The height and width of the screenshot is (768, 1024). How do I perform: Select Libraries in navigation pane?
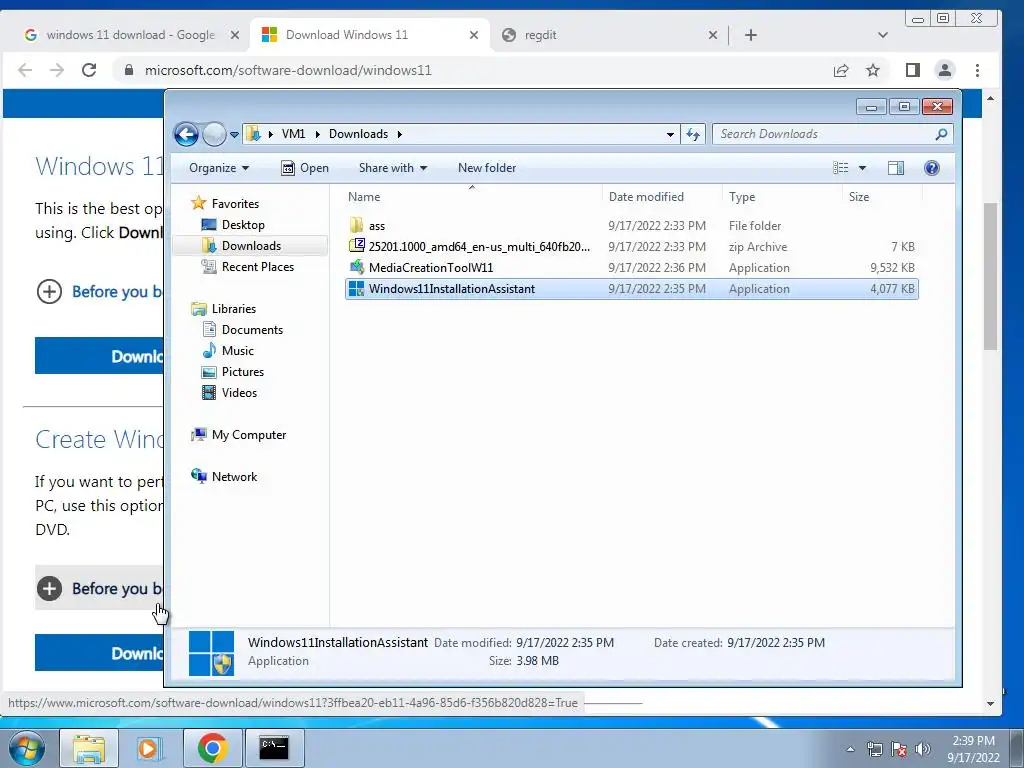233,309
